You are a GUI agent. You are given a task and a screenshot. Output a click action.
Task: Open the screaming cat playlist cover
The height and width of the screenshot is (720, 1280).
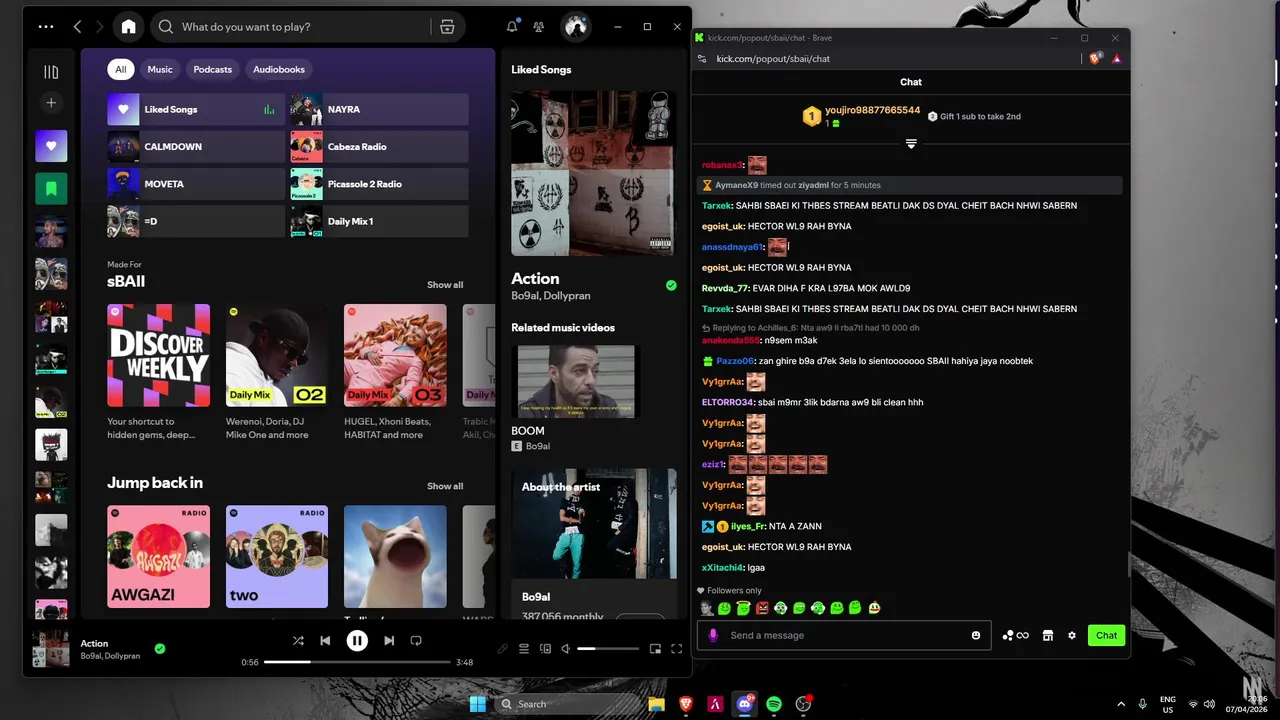[x=395, y=556]
